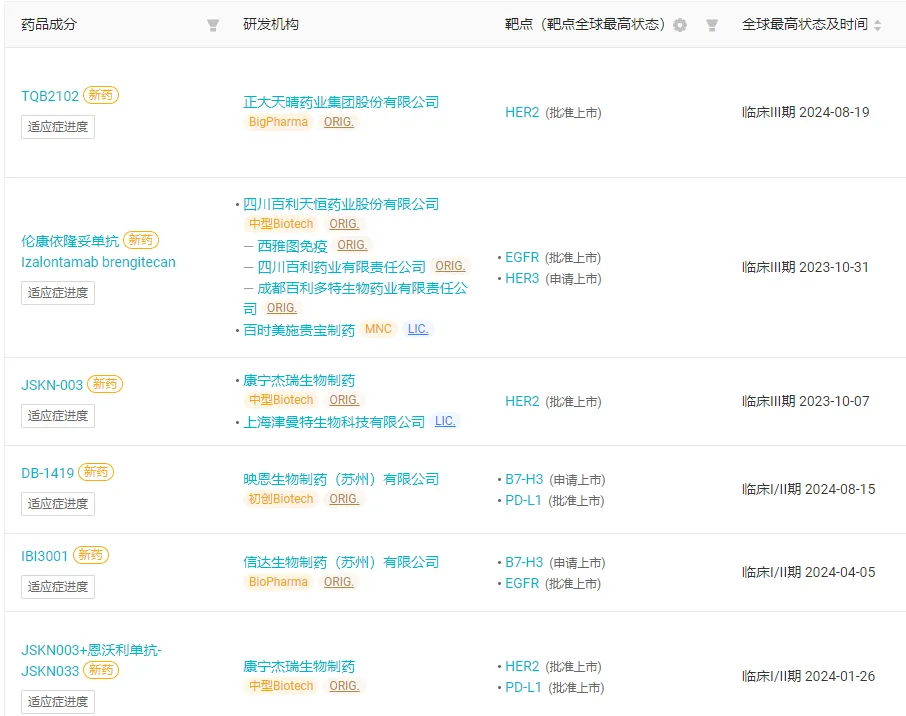
Task: Click the BigPharma tag under 正大天晴药业
Action: coord(279,122)
